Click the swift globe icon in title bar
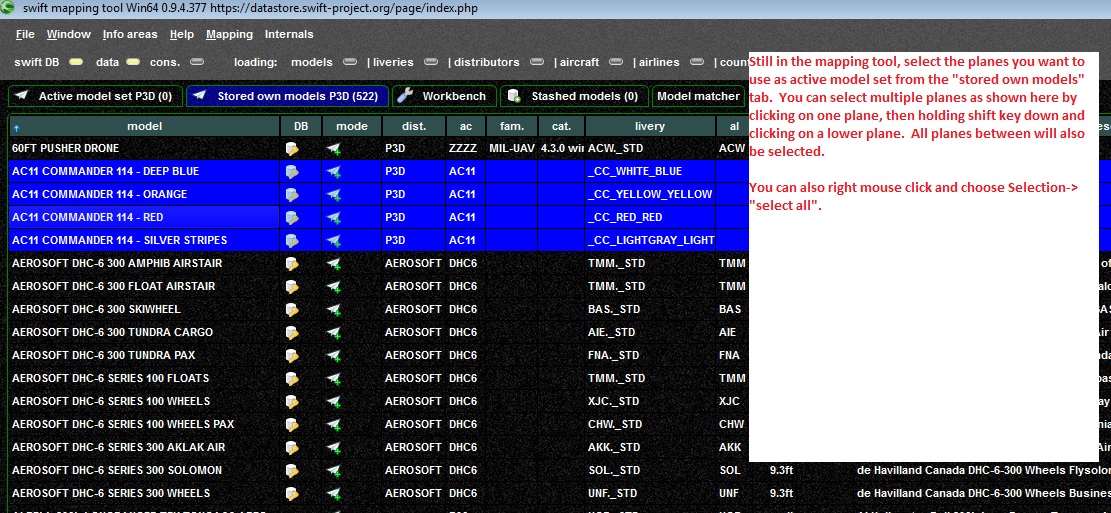 (x=8, y=8)
